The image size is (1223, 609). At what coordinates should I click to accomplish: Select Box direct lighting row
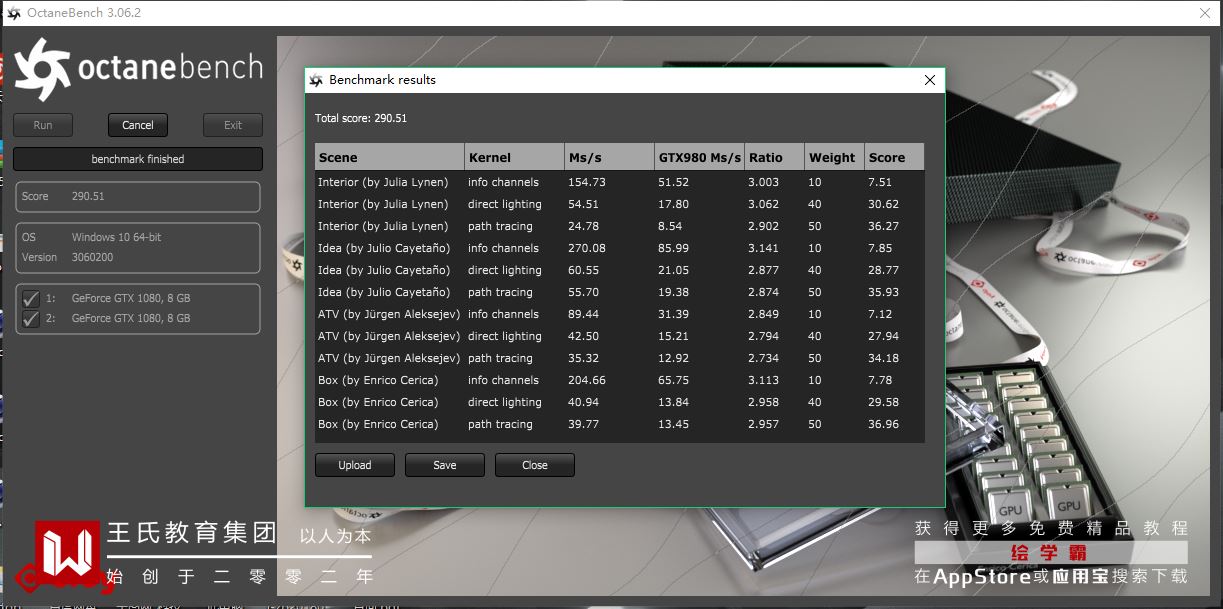619,402
